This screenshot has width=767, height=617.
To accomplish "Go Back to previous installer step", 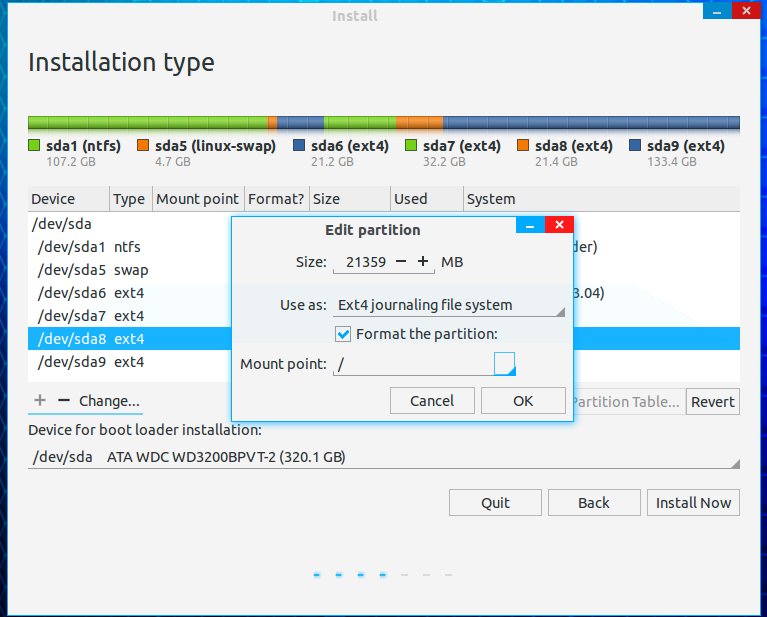I will [x=593, y=503].
